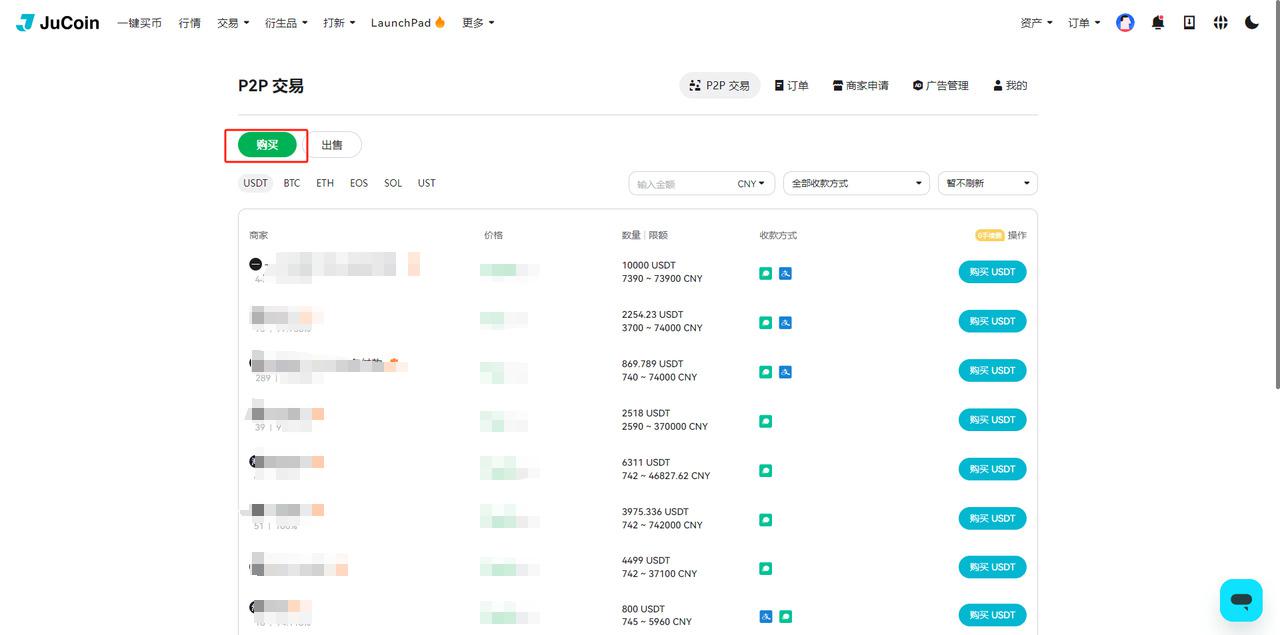Switch to the 出售 sell toggle
The image size is (1280, 635).
click(332, 145)
